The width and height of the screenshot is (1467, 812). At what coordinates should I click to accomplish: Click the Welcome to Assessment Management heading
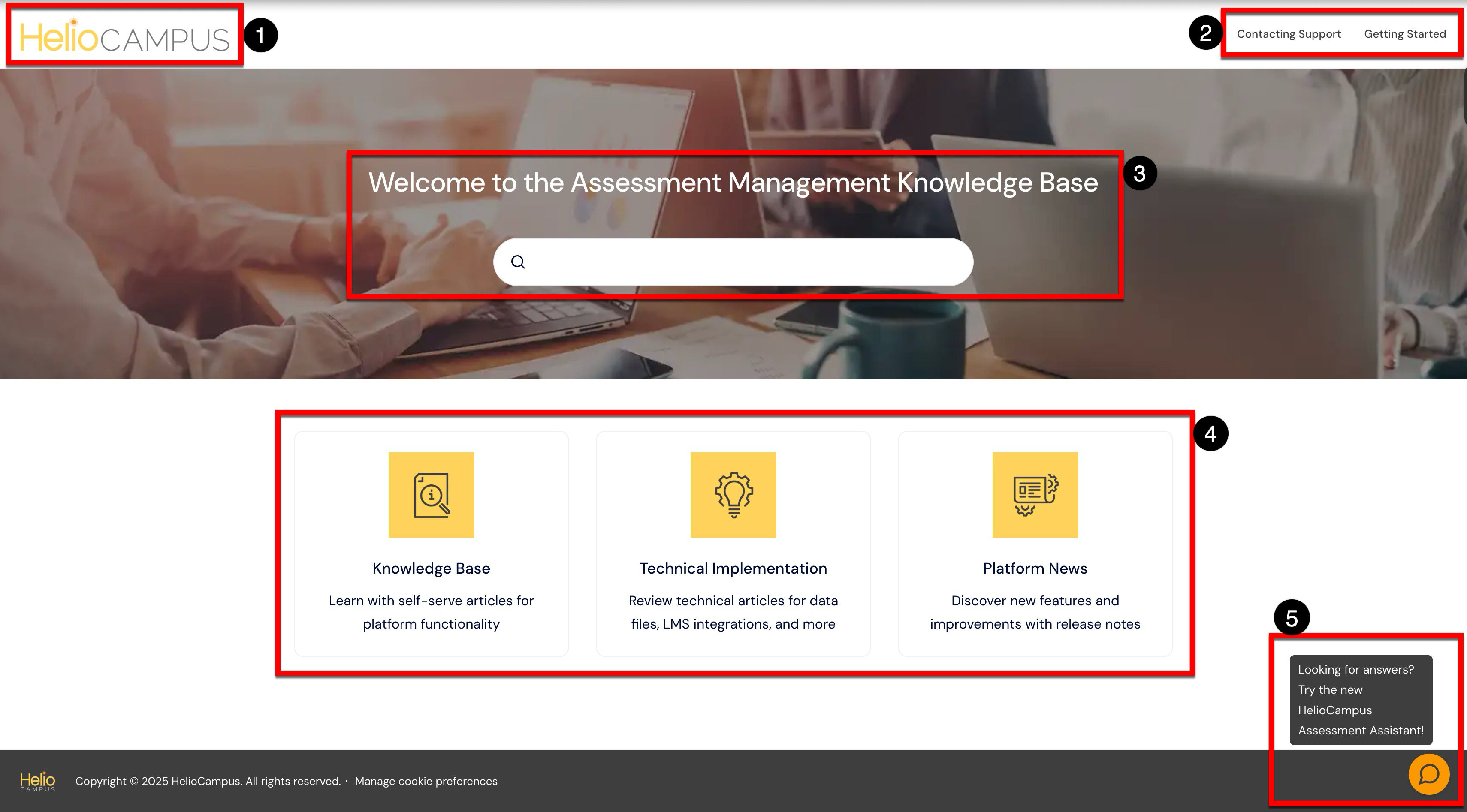(x=733, y=183)
